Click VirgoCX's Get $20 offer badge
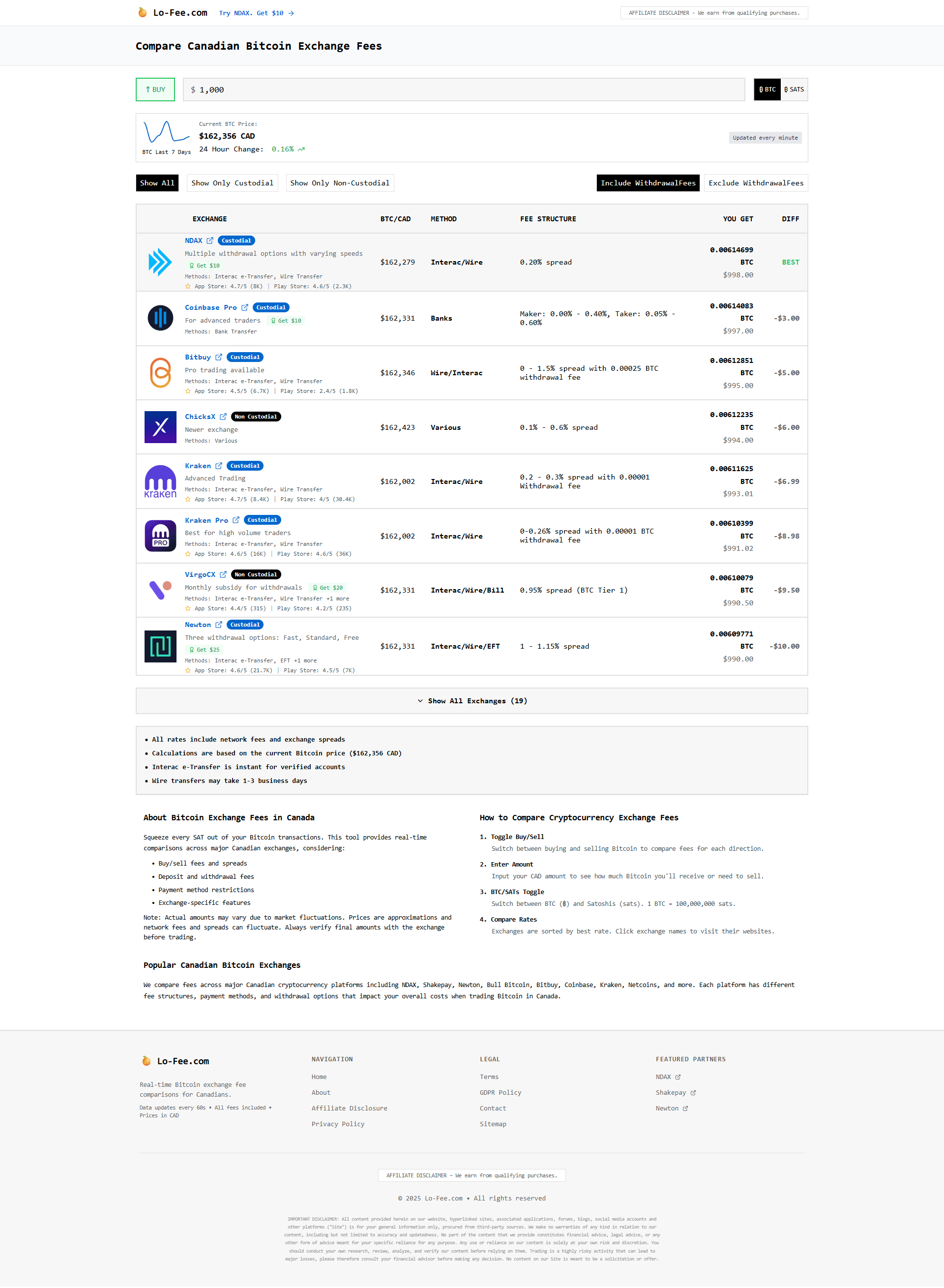 pos(327,588)
